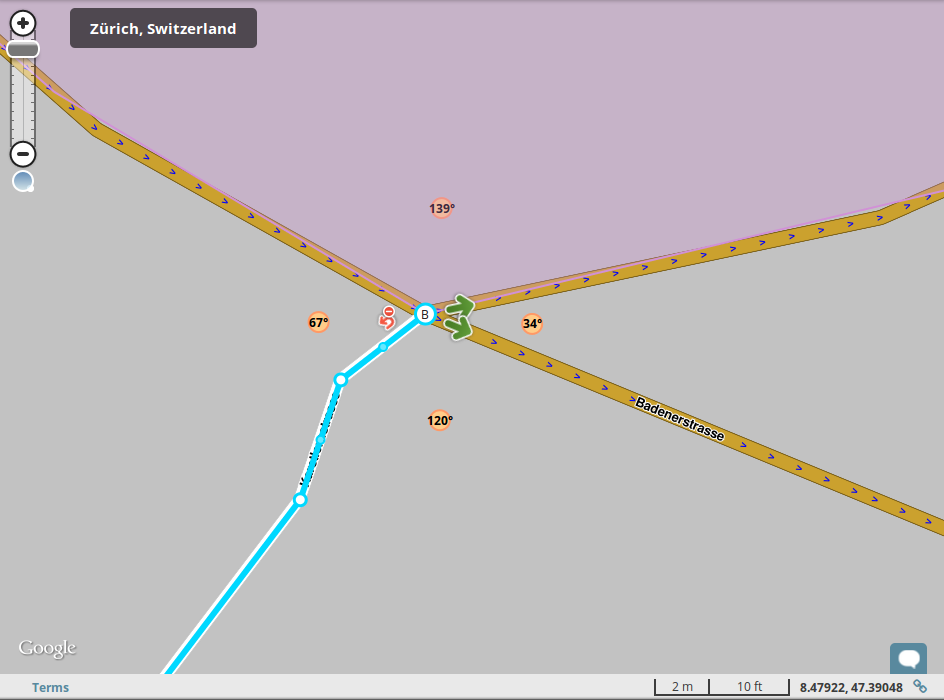This screenshot has height=700, width=944.
Task: Select the Badenerstrasse street label
Action: (x=680, y=419)
